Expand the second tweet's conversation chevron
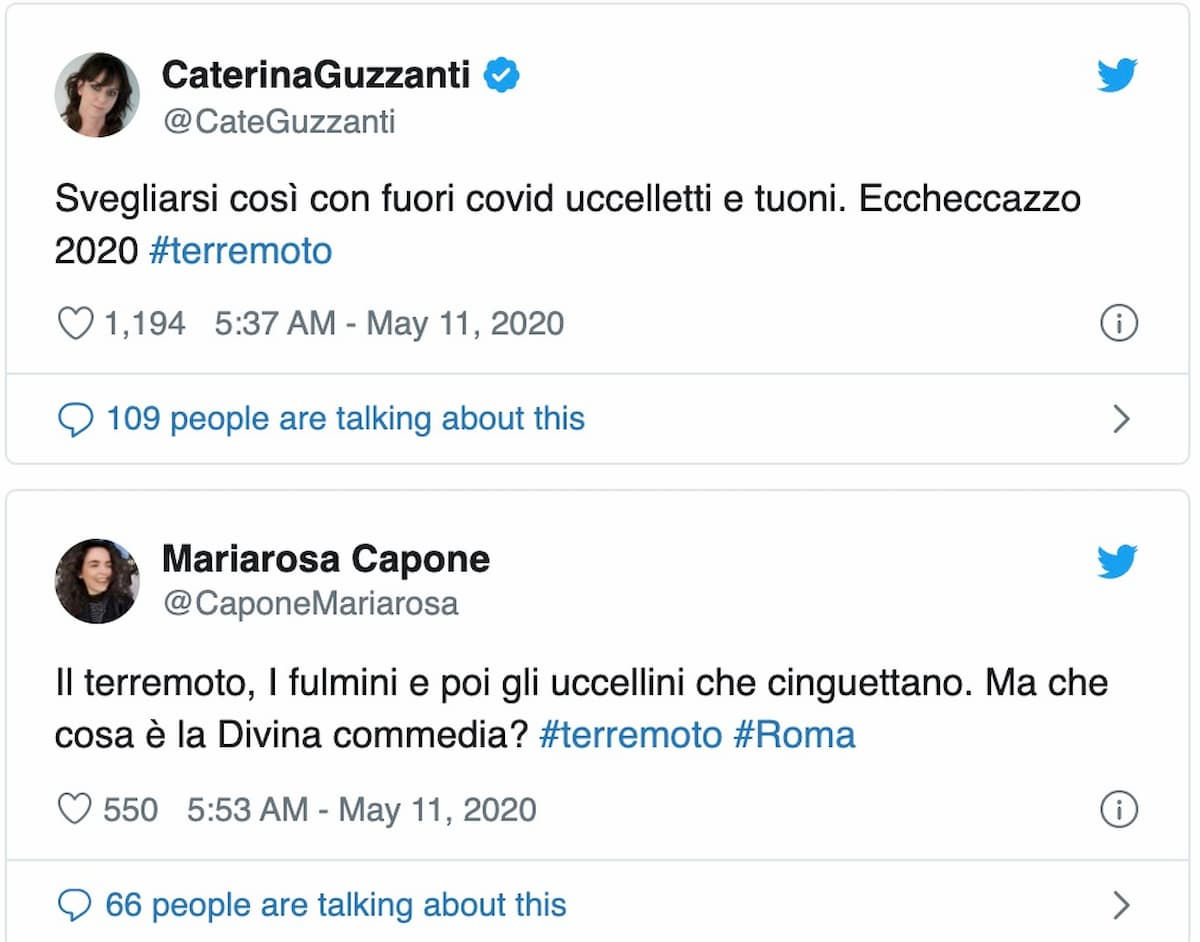The width and height of the screenshot is (1200, 942). click(x=1120, y=904)
